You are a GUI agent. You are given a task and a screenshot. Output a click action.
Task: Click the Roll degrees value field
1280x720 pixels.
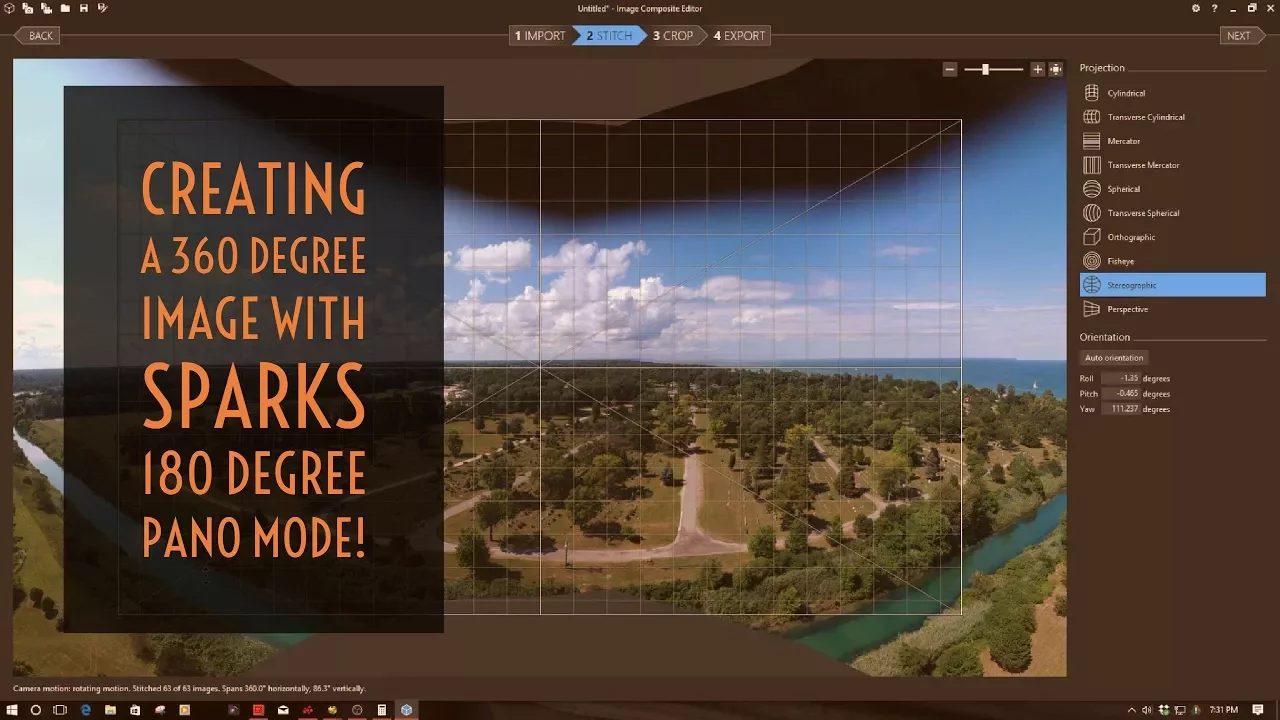coord(1121,379)
